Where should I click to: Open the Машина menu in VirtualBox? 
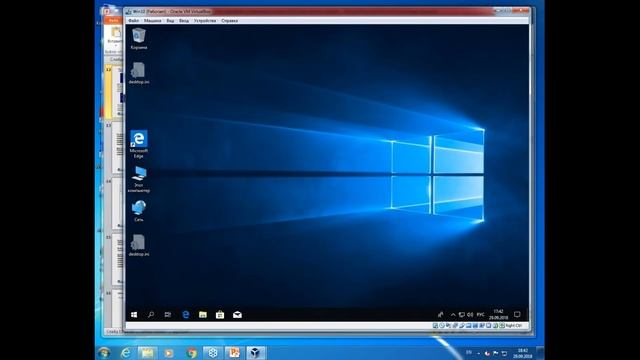(152, 20)
